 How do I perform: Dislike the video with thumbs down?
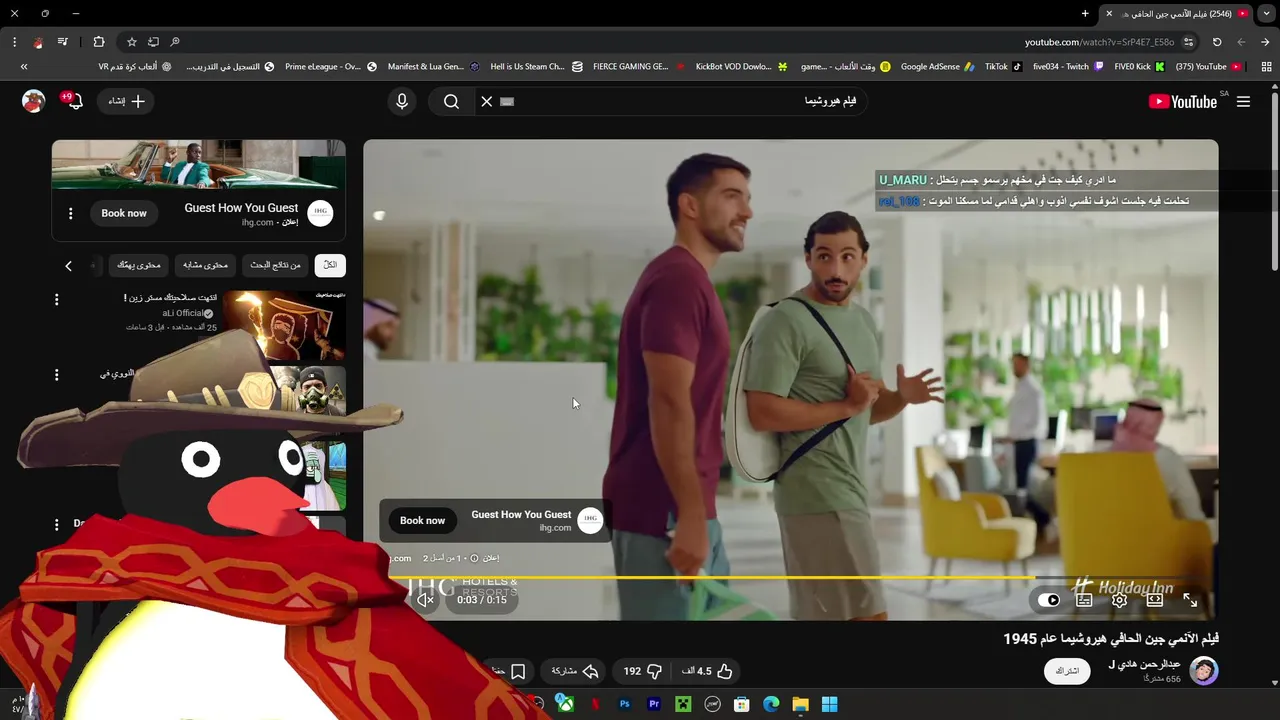[x=643, y=671]
